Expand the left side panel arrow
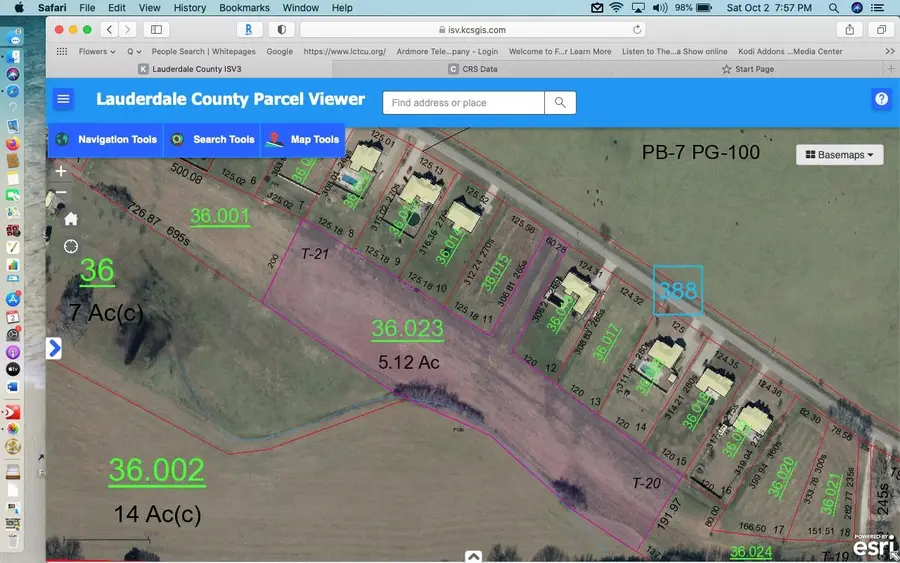This screenshot has height=563, width=900. [x=54, y=348]
